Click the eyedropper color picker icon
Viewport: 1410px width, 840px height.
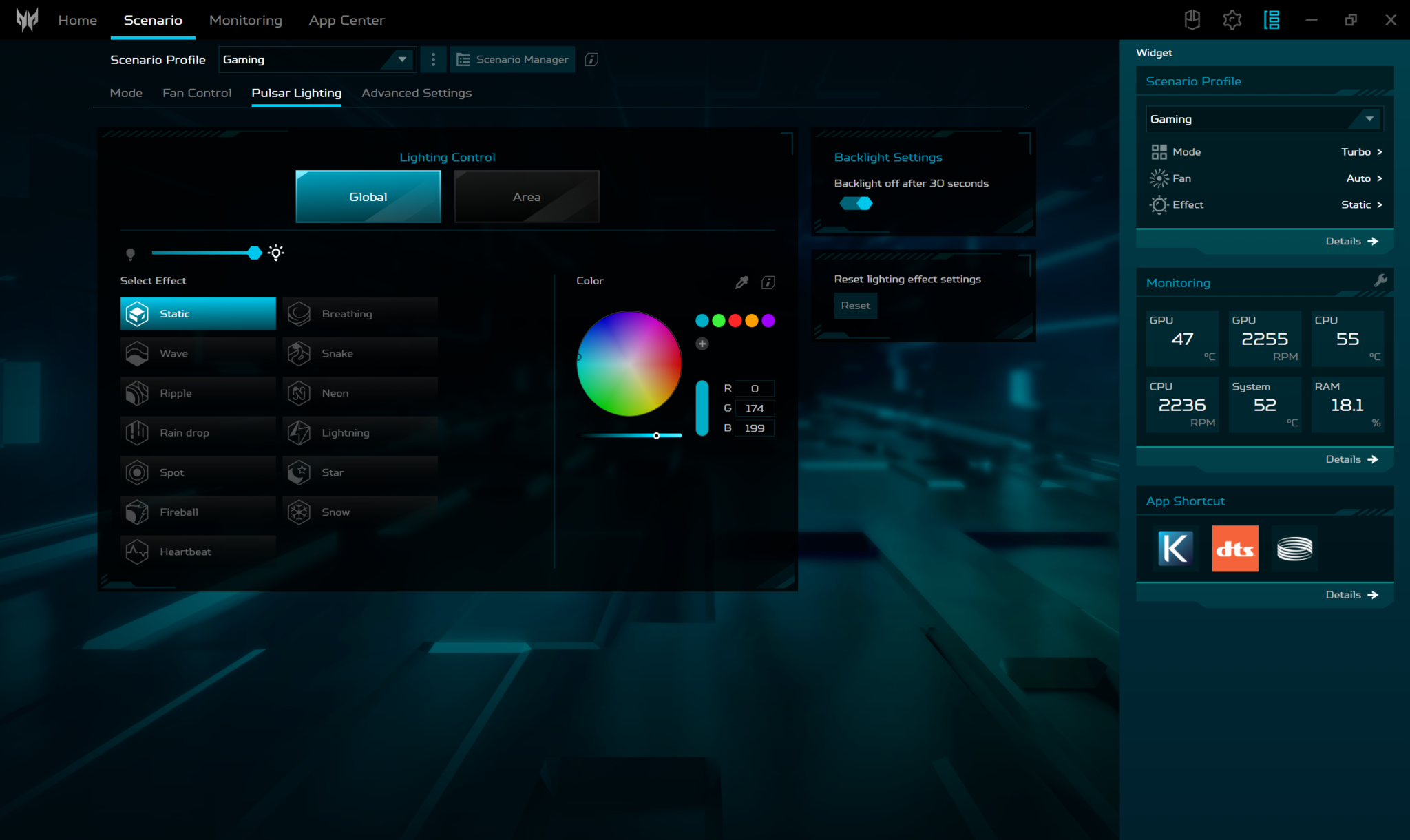coord(741,282)
